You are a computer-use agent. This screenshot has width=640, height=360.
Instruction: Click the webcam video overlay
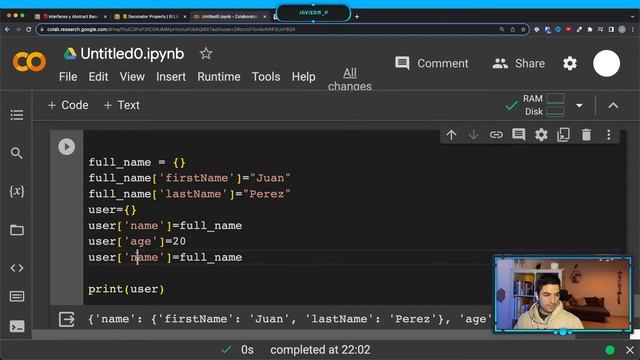(562, 295)
